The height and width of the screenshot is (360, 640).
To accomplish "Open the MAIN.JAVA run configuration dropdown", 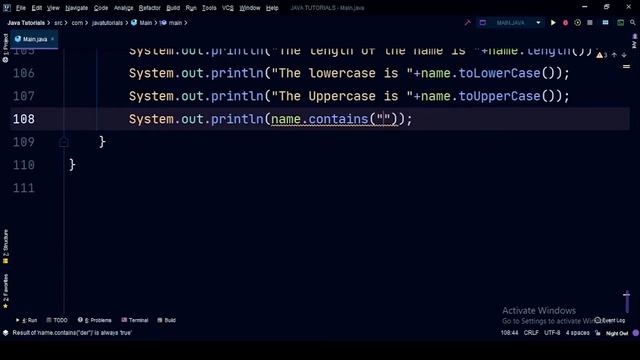I will pos(510,23).
